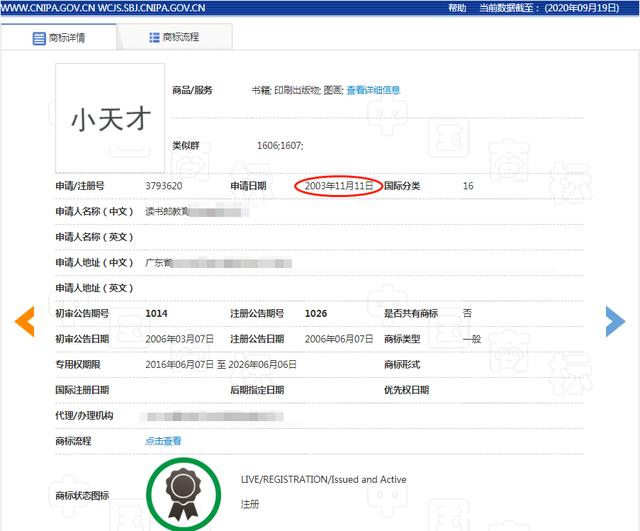Viewport: 640px width, 531px height.
Task: Click the 初审公告期号 value 1014
Action: 156,314
